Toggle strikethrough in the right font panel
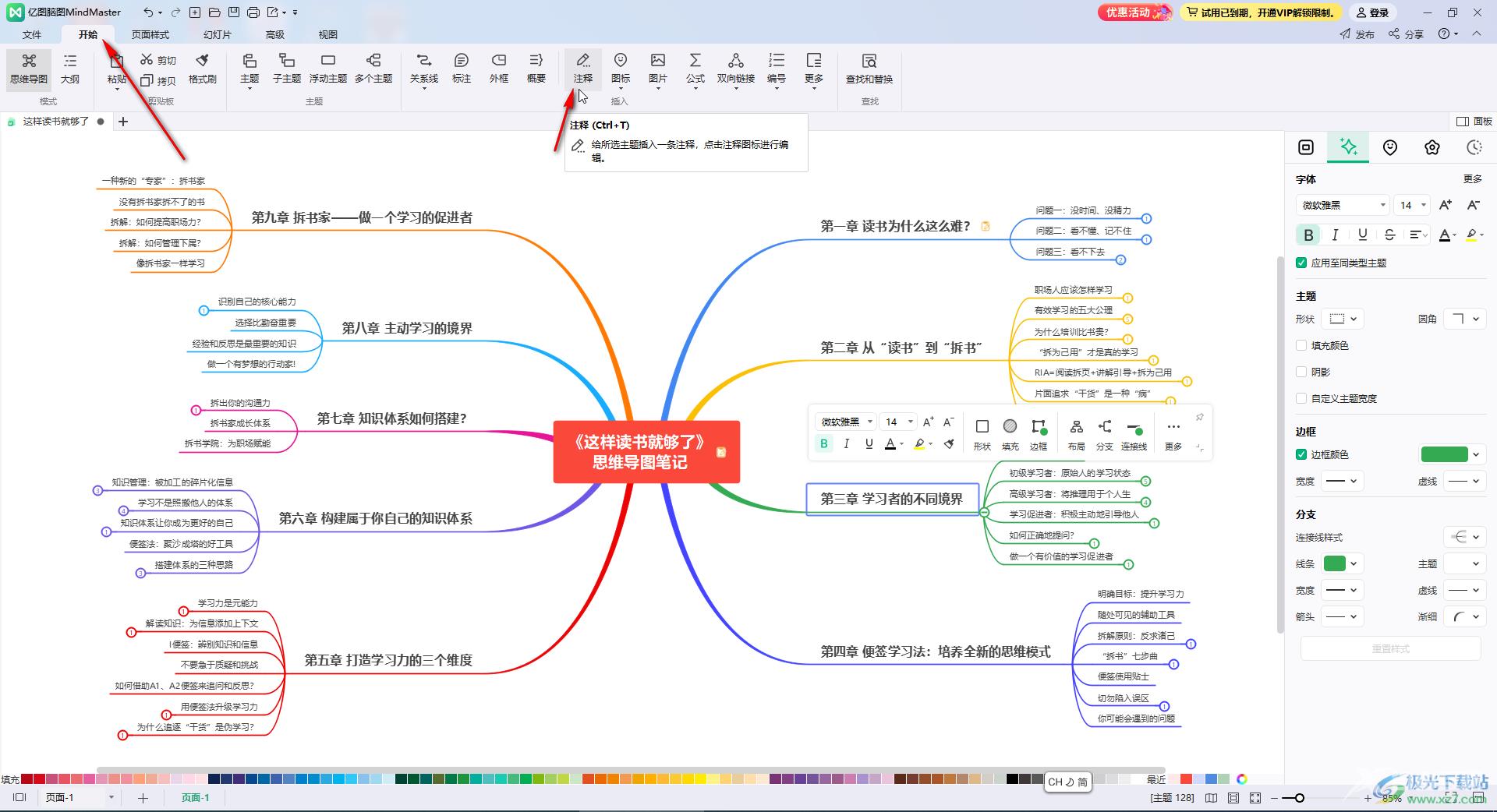The height and width of the screenshot is (812, 1497). (1389, 235)
